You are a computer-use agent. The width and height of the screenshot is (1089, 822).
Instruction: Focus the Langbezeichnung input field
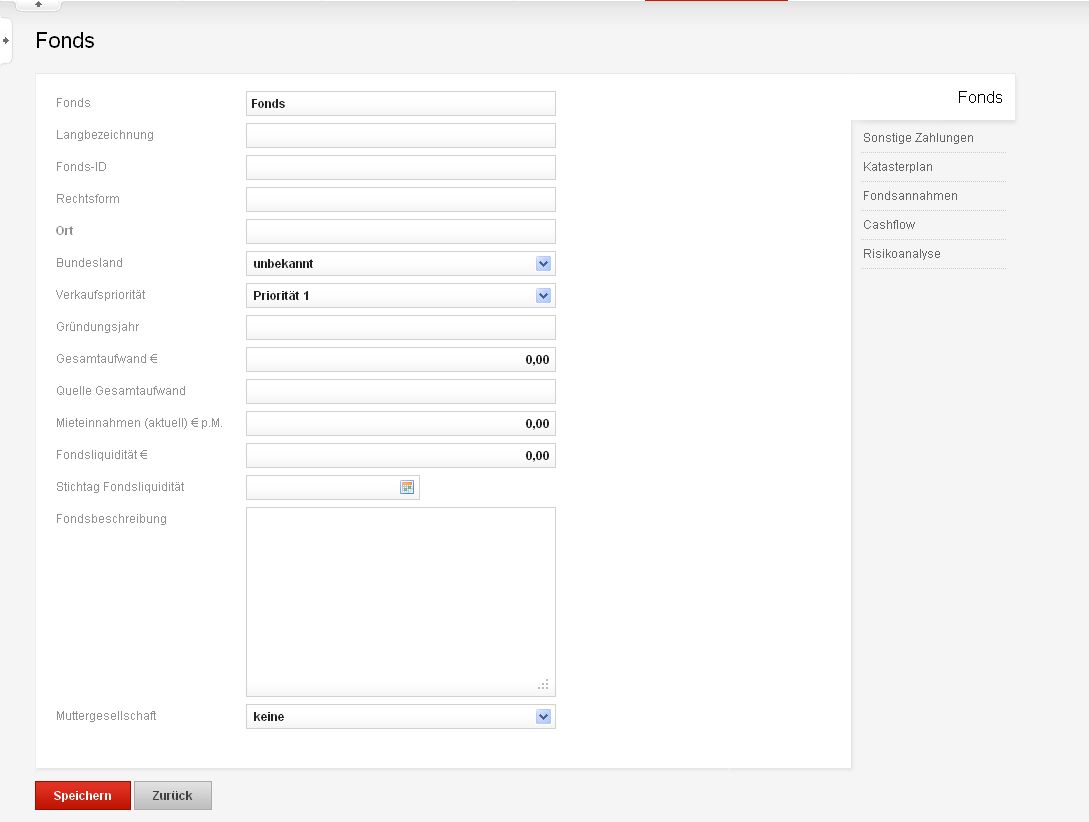tap(401, 135)
